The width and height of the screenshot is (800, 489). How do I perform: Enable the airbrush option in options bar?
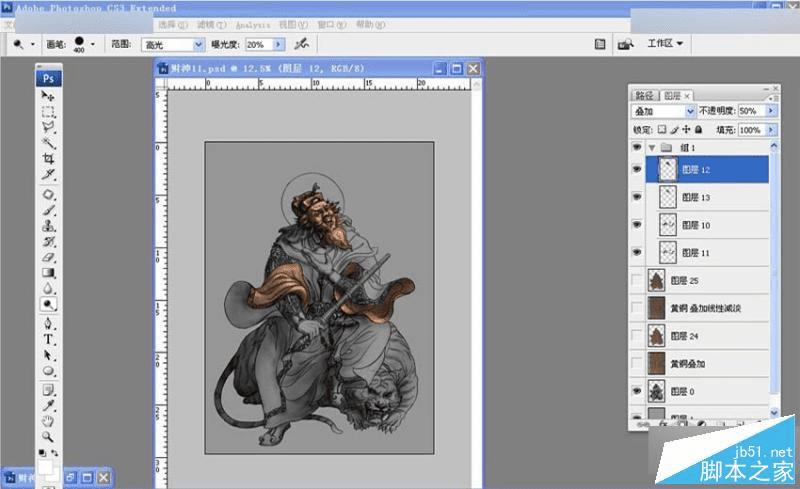[301, 44]
